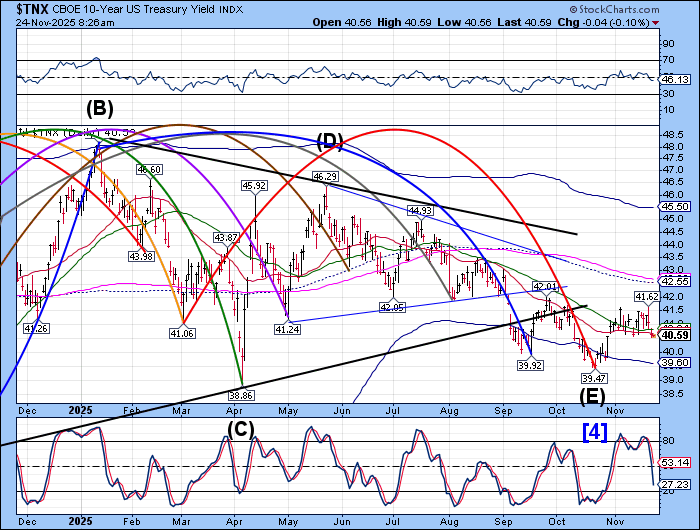Click the RSI value 46.13 tag

pyautogui.click(x=676, y=78)
